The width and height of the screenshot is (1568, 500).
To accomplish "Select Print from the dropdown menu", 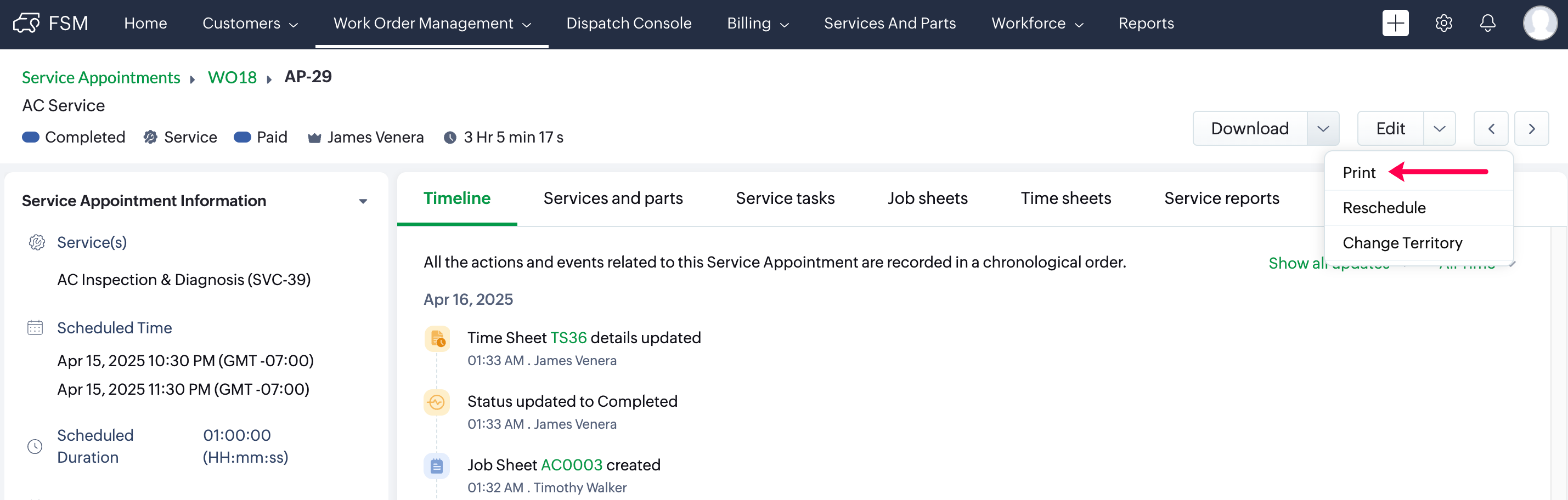I will [x=1358, y=173].
